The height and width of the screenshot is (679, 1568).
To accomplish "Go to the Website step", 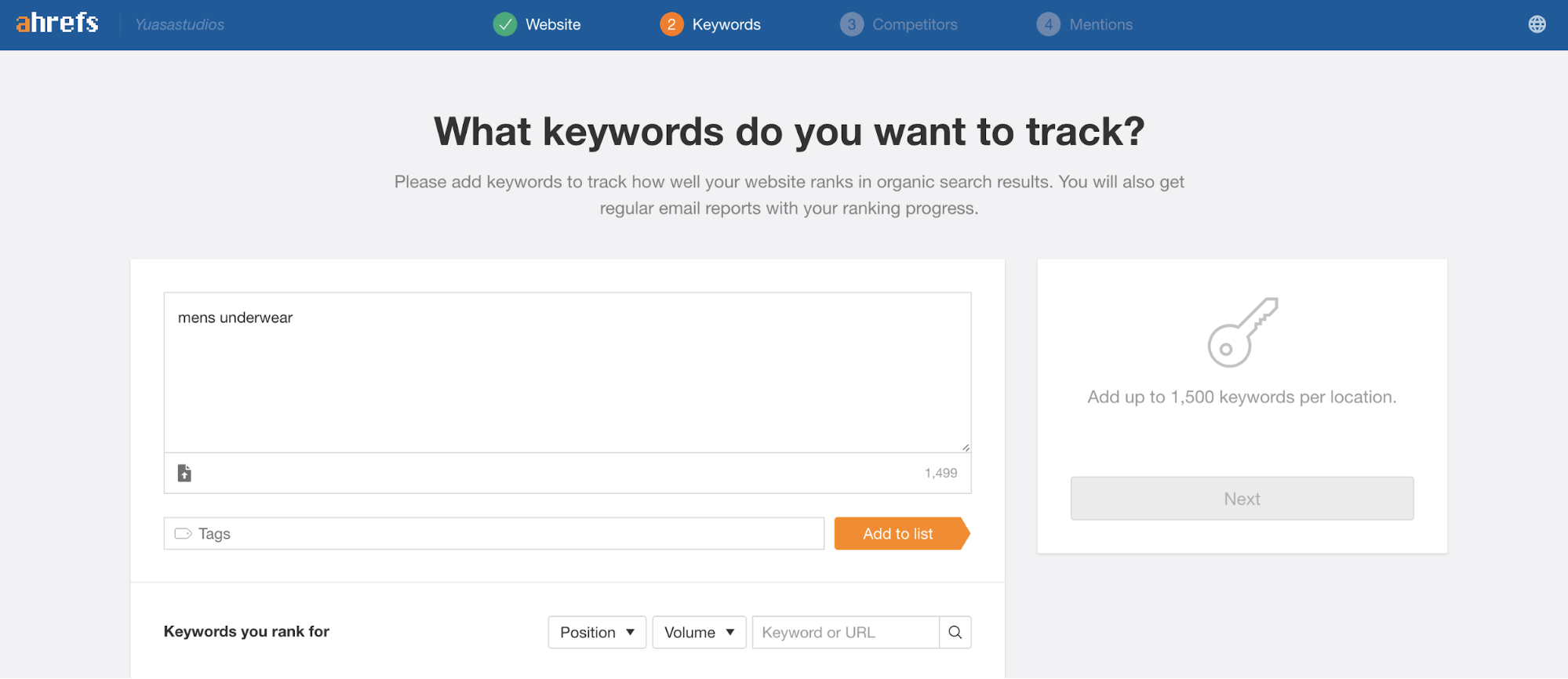I will click(x=553, y=24).
